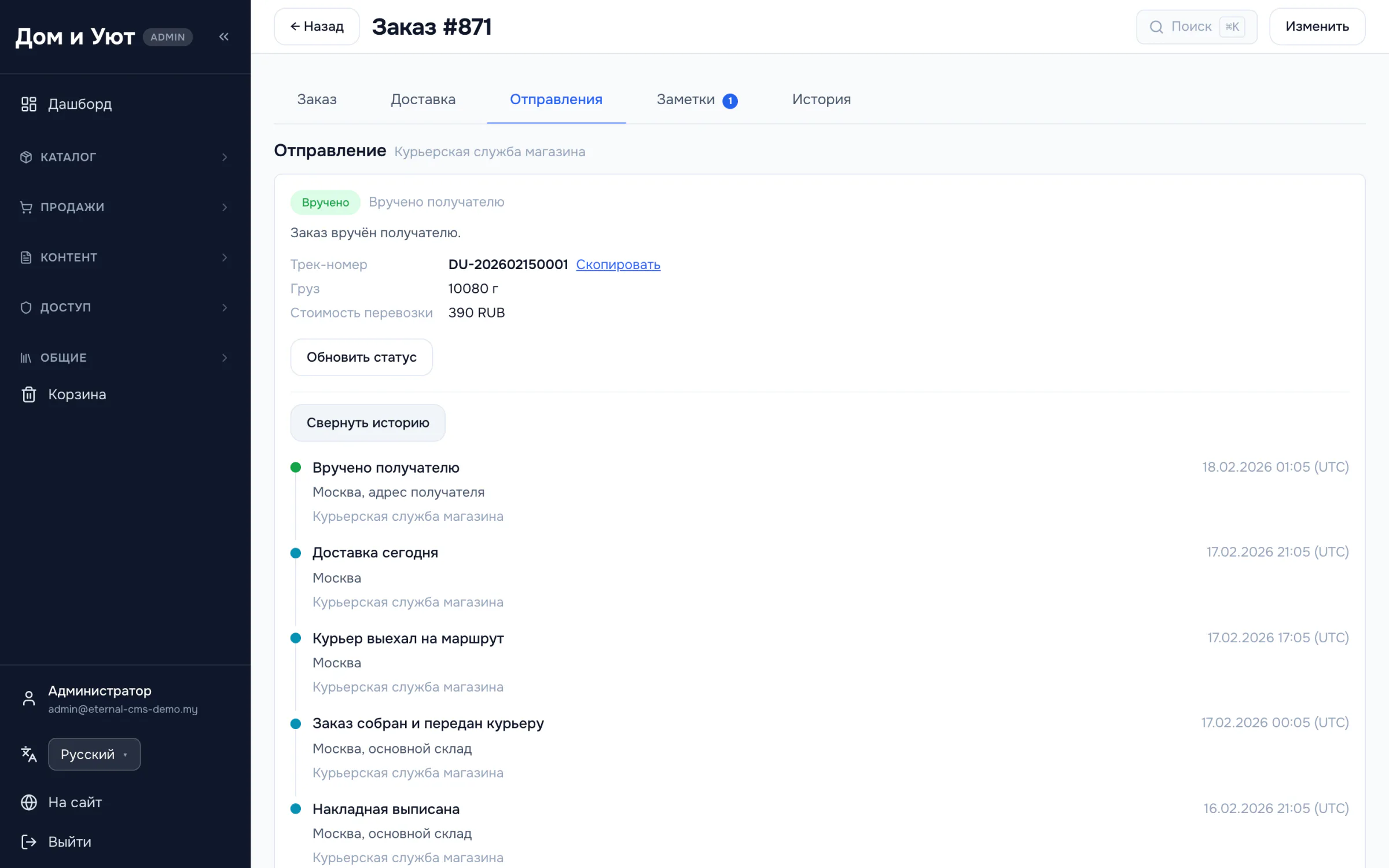Copy tracking number via Скопировать link
The image size is (1389, 868).
click(x=618, y=264)
